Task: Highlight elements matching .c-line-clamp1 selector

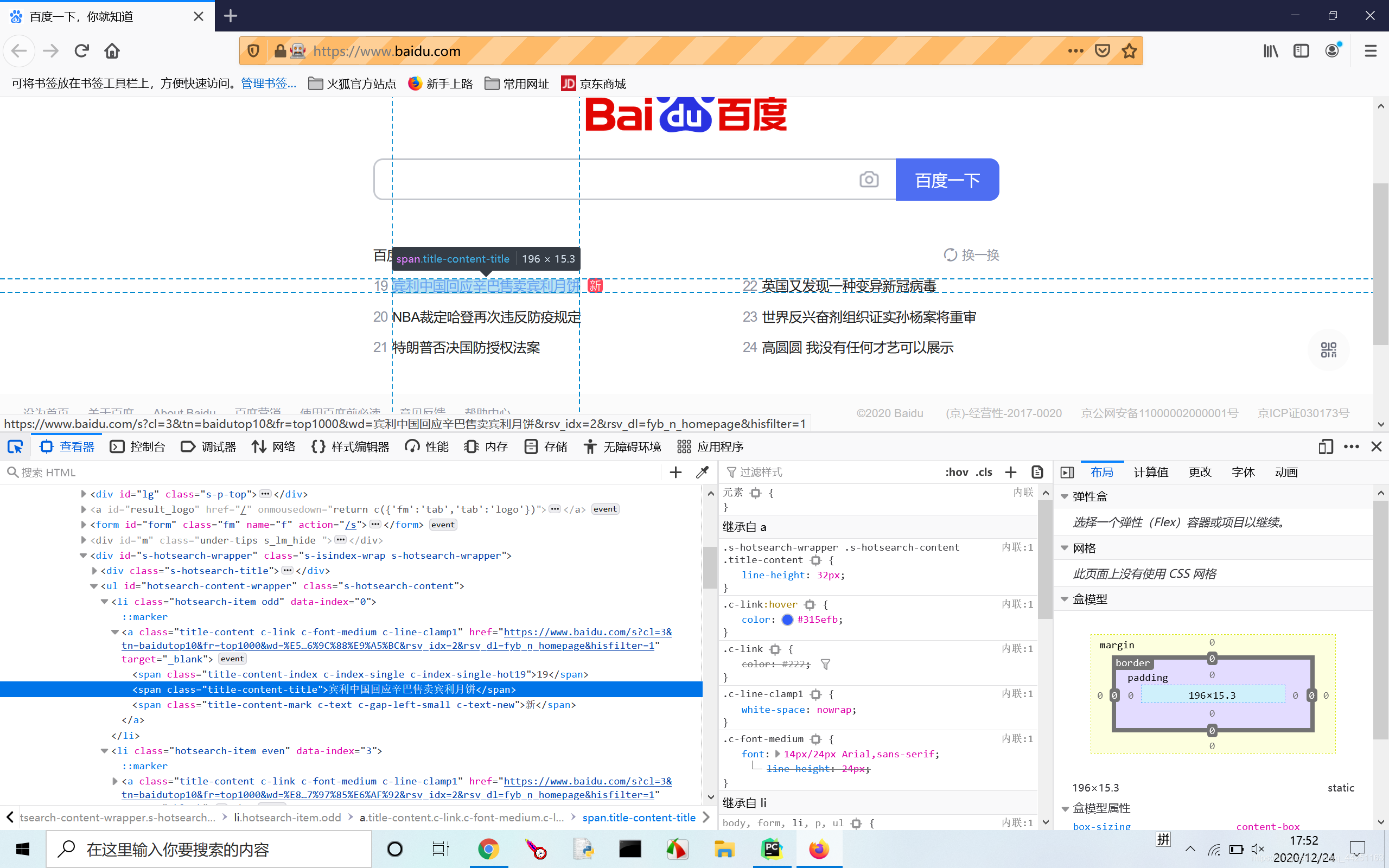Action: coord(815,694)
